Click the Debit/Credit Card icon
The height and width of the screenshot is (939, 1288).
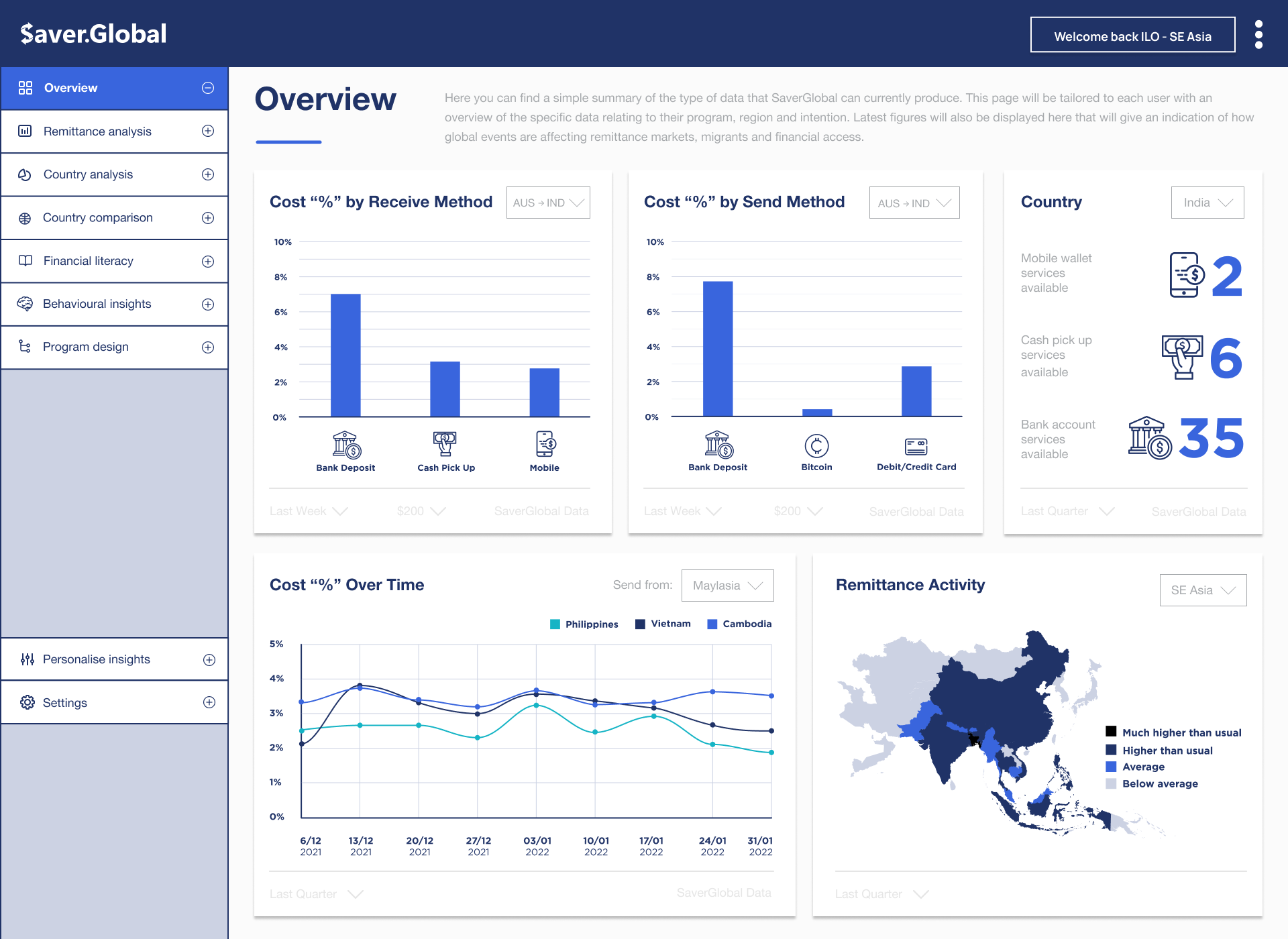click(x=916, y=446)
